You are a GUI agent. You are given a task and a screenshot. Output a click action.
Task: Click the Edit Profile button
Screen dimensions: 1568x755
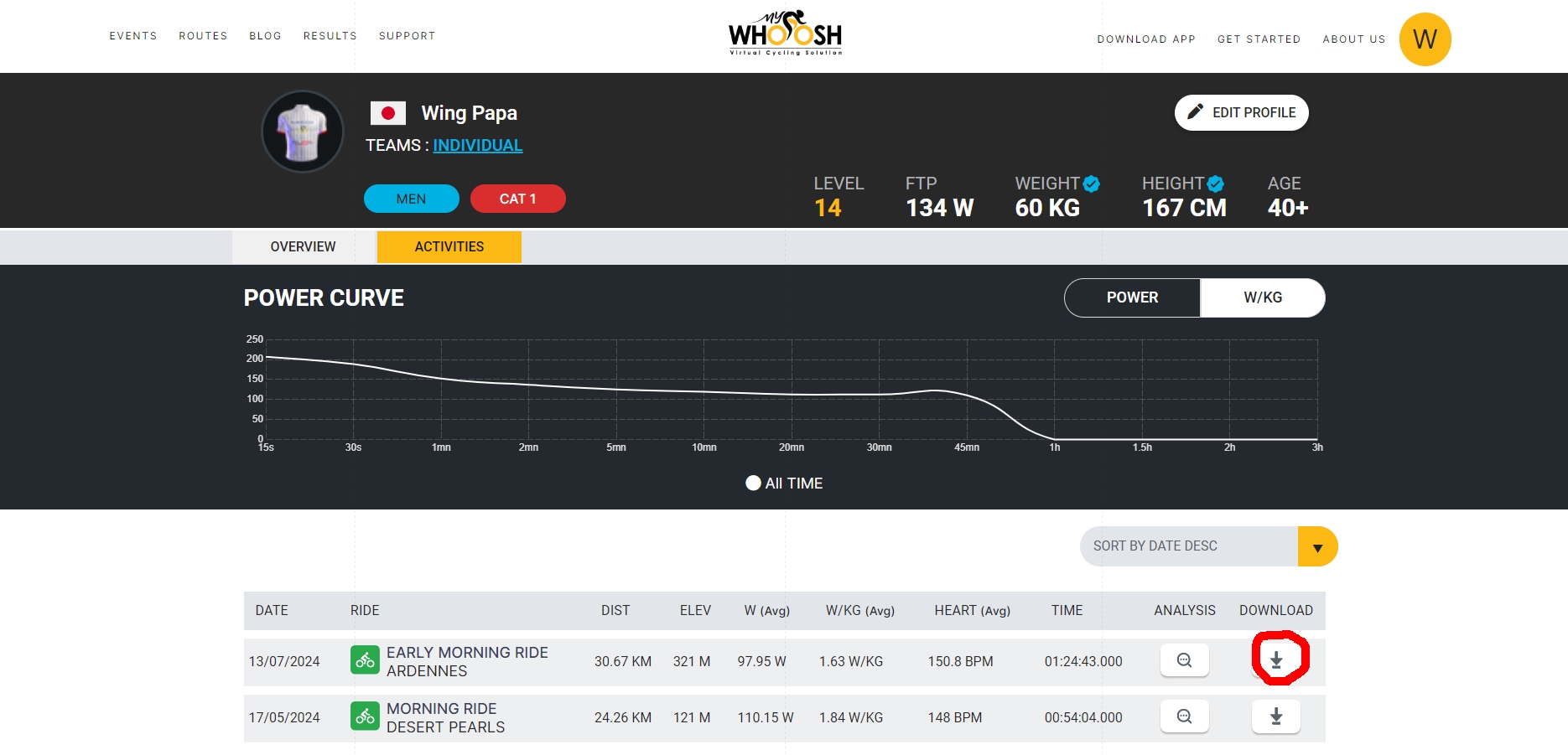(x=1241, y=111)
